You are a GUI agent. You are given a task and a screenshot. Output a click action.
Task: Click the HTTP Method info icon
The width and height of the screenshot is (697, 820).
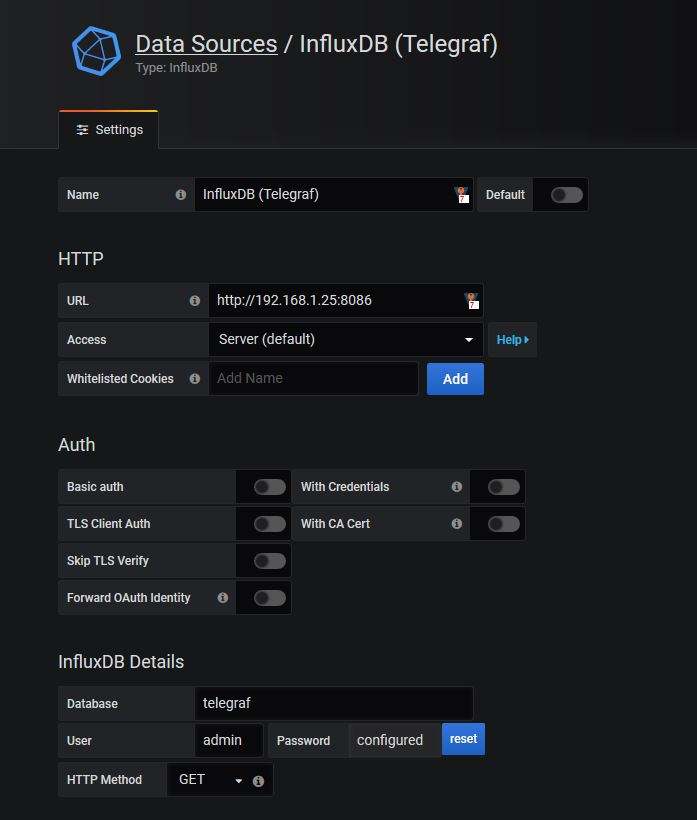pyautogui.click(x=258, y=781)
